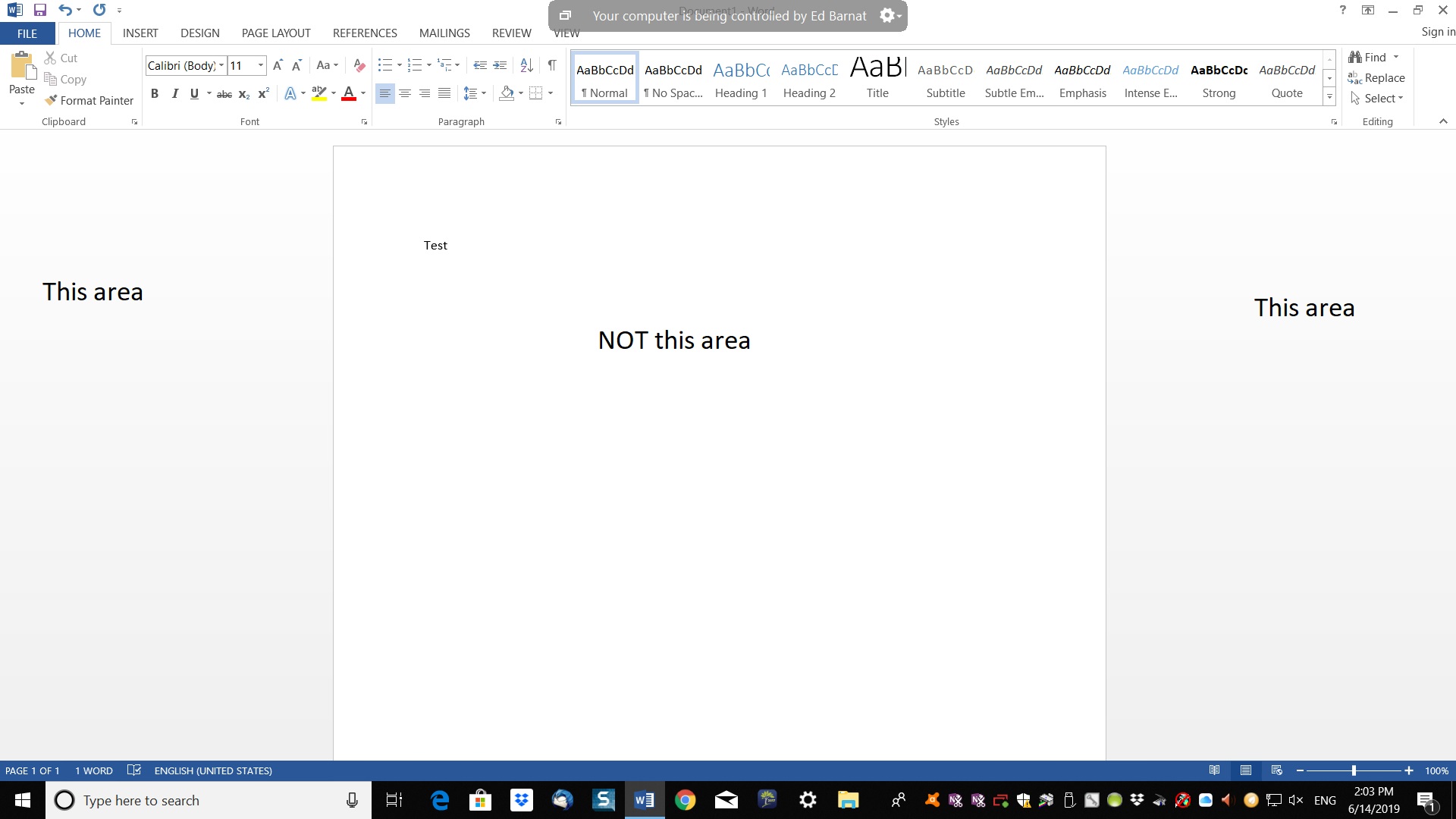The width and height of the screenshot is (1456, 819).
Task: Switch to Read Mode in status bar
Action: (x=1214, y=770)
